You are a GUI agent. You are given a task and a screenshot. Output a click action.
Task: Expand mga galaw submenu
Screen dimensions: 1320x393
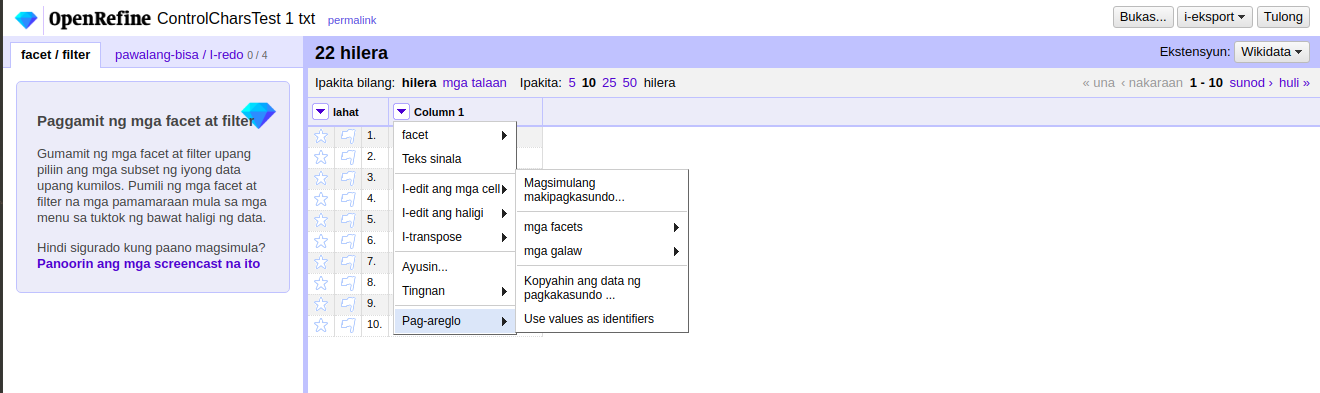pos(602,251)
